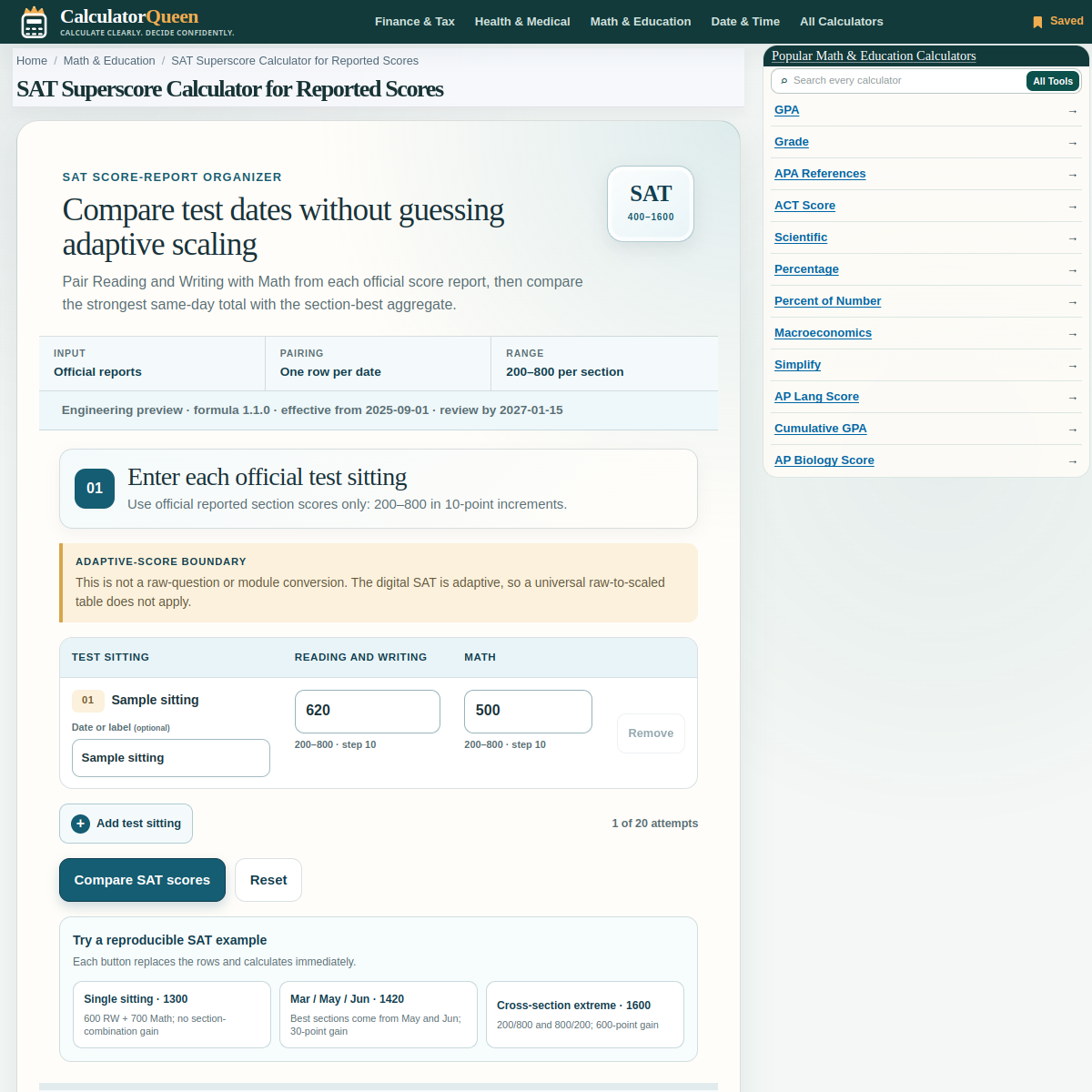Open the Scientific calculator link
Image resolution: width=1092 pixels, height=1092 pixels.
(801, 238)
